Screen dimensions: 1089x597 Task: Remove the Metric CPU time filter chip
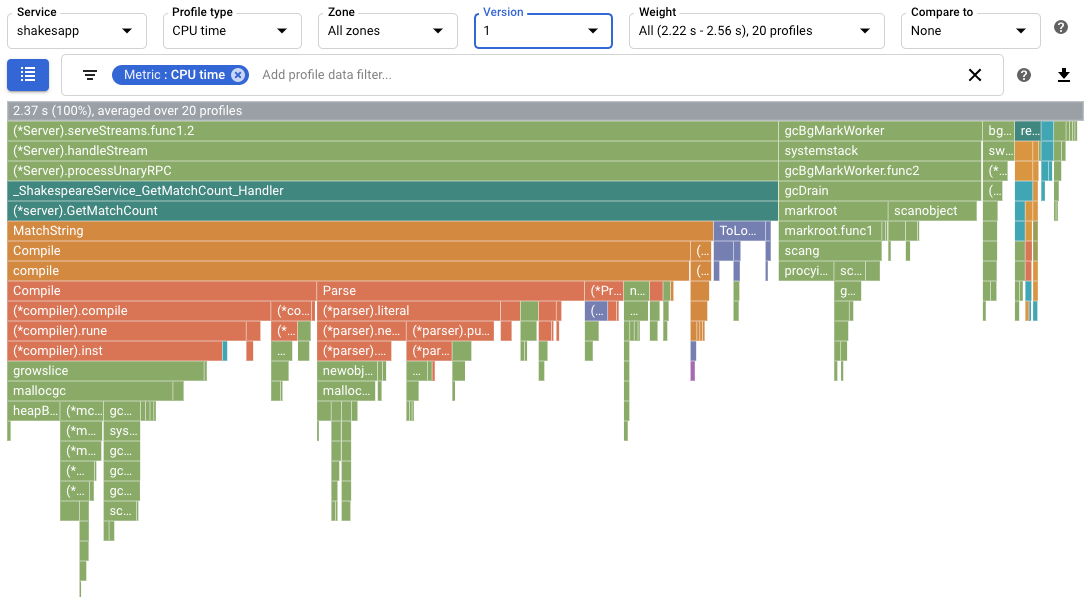tap(237, 74)
